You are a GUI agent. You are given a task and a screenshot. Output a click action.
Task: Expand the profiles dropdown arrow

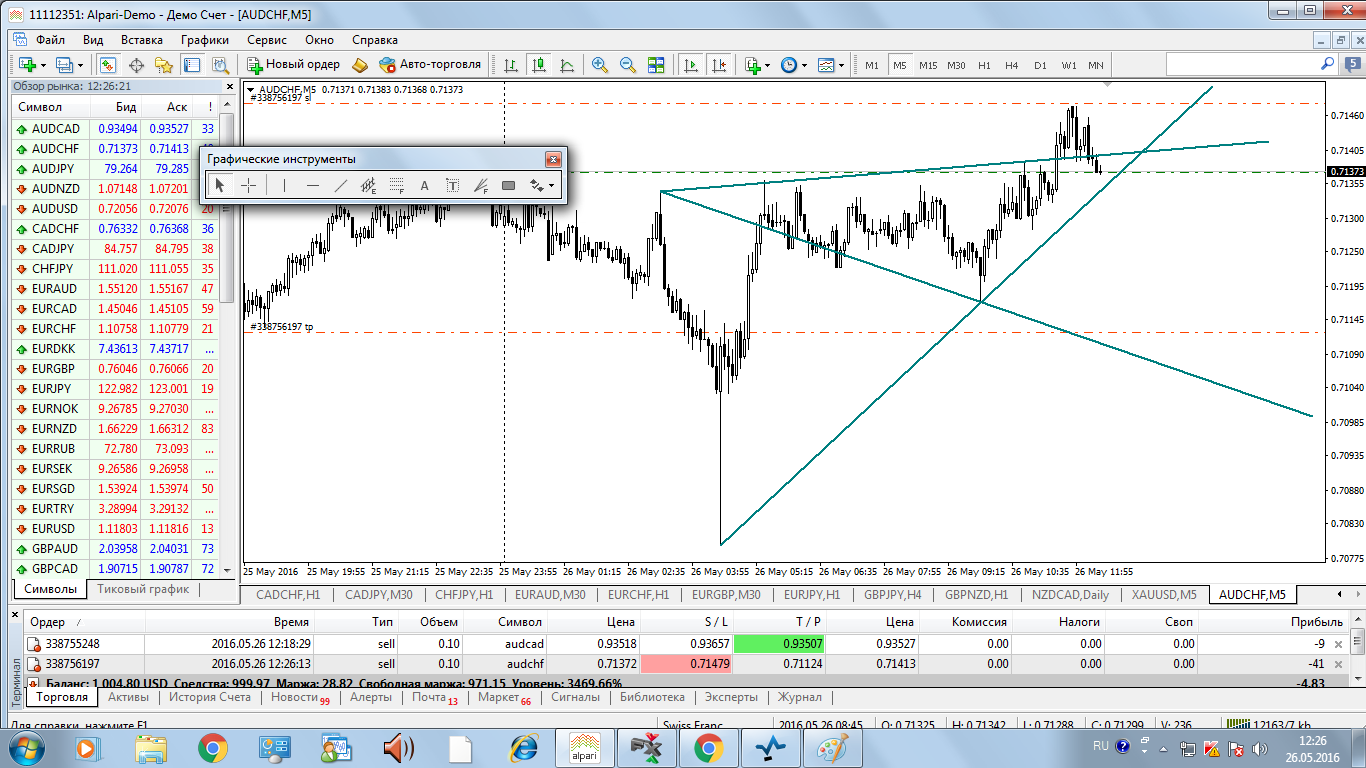pos(80,65)
